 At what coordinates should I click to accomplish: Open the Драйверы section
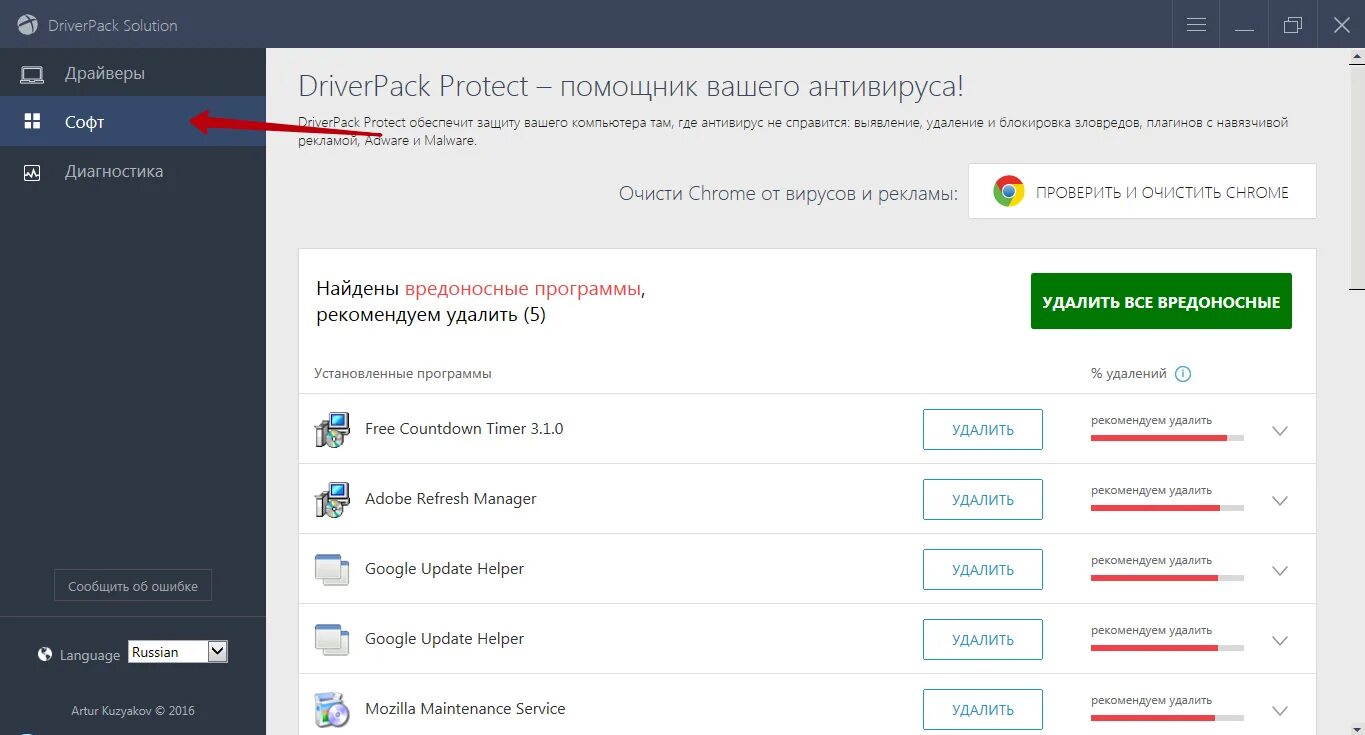133,73
